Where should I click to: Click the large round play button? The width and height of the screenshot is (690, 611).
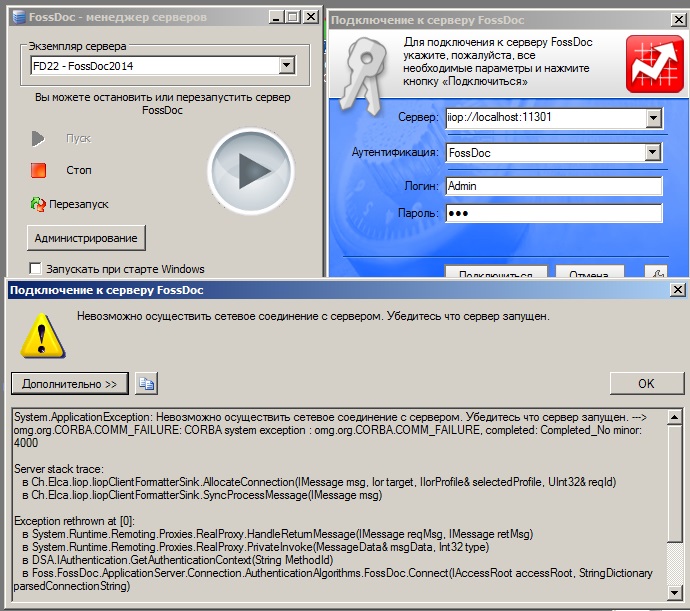pyautogui.click(x=251, y=171)
